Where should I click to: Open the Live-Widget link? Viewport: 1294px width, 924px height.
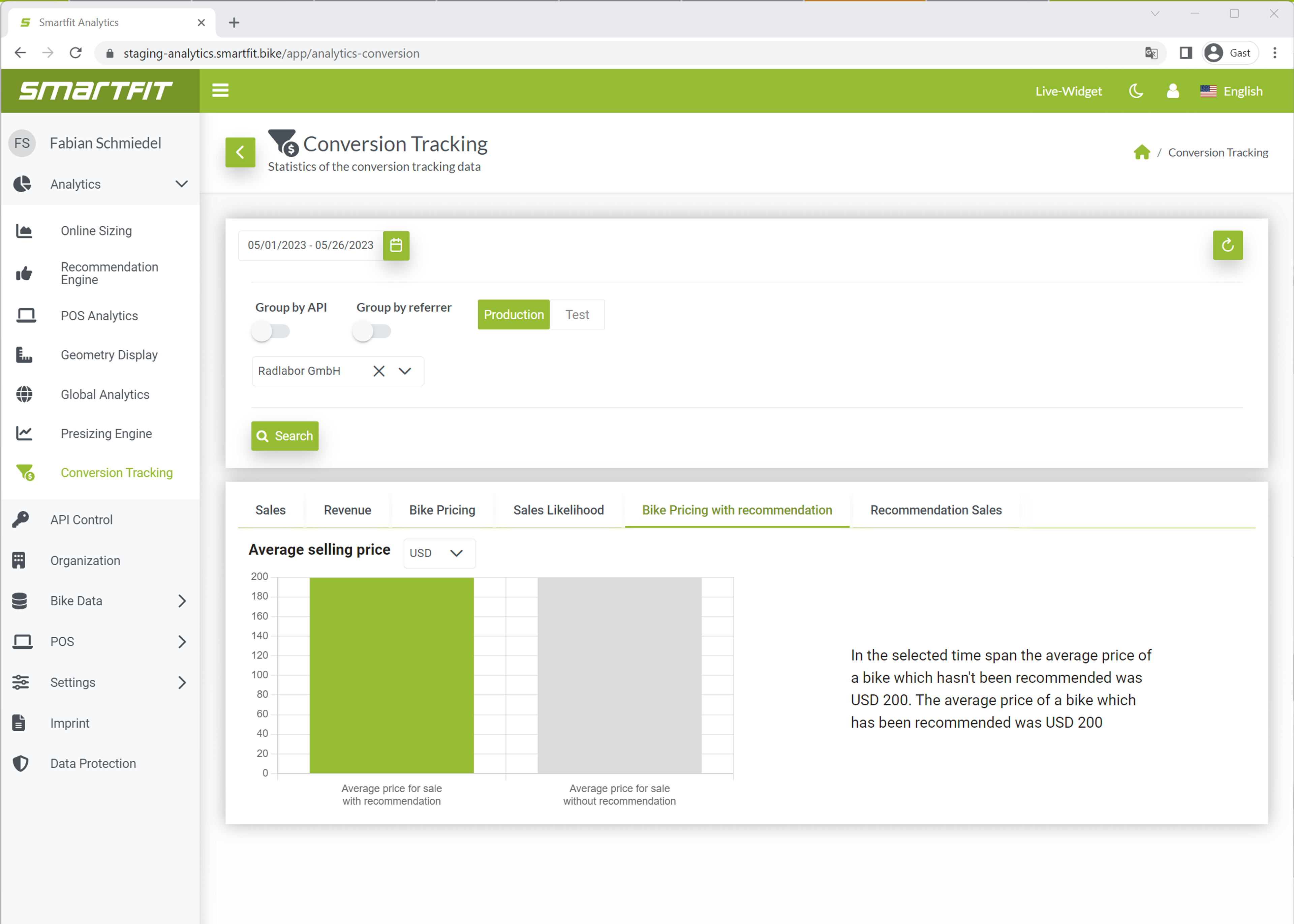point(1068,91)
